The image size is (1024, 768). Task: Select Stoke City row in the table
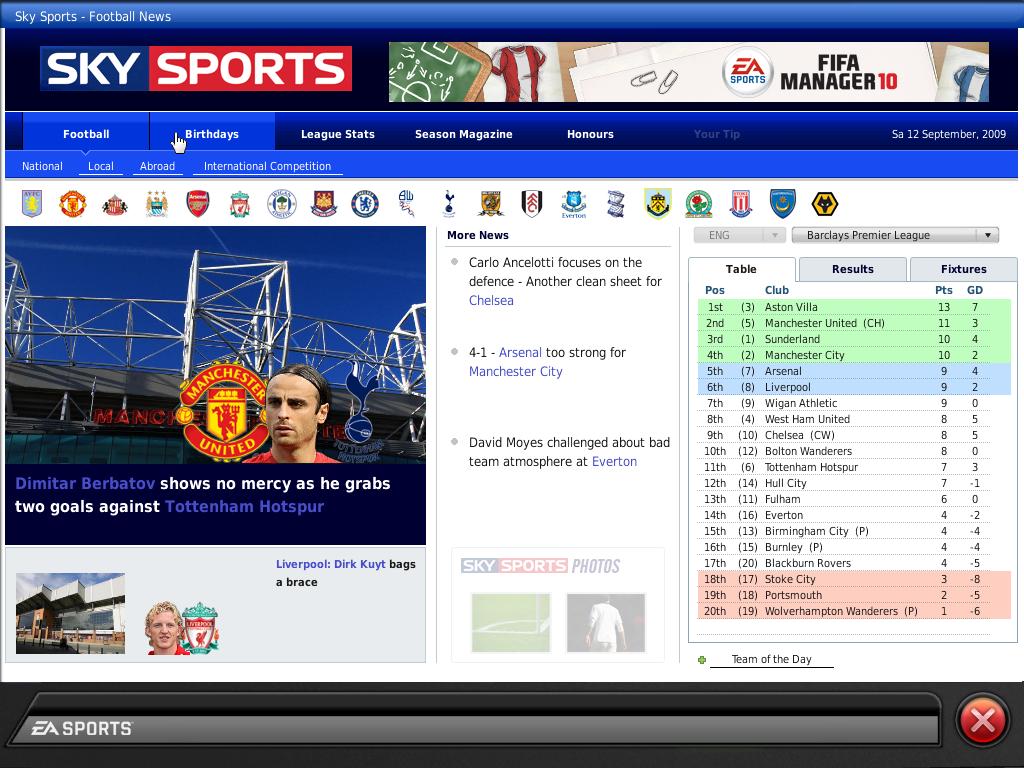790,579
